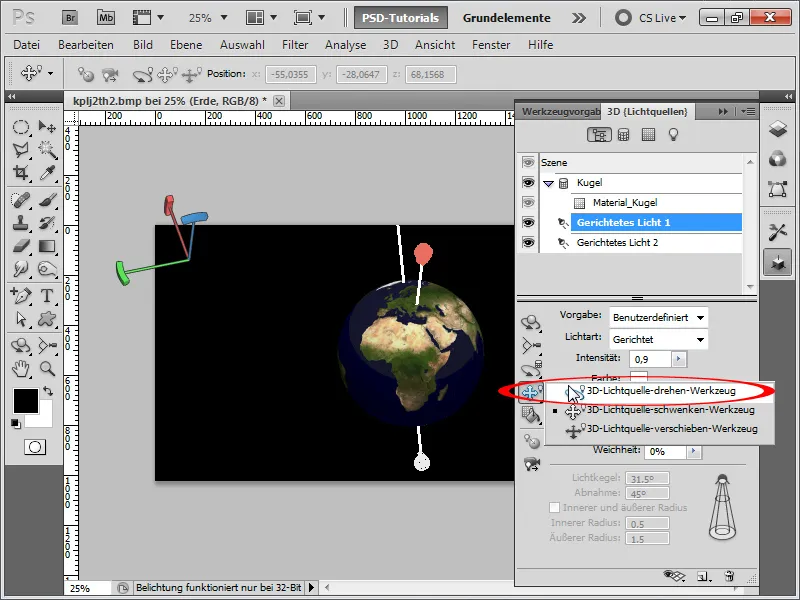Screen dimensions: 800x600
Task: Show more workspaces with double arrow
Action: coord(579,18)
